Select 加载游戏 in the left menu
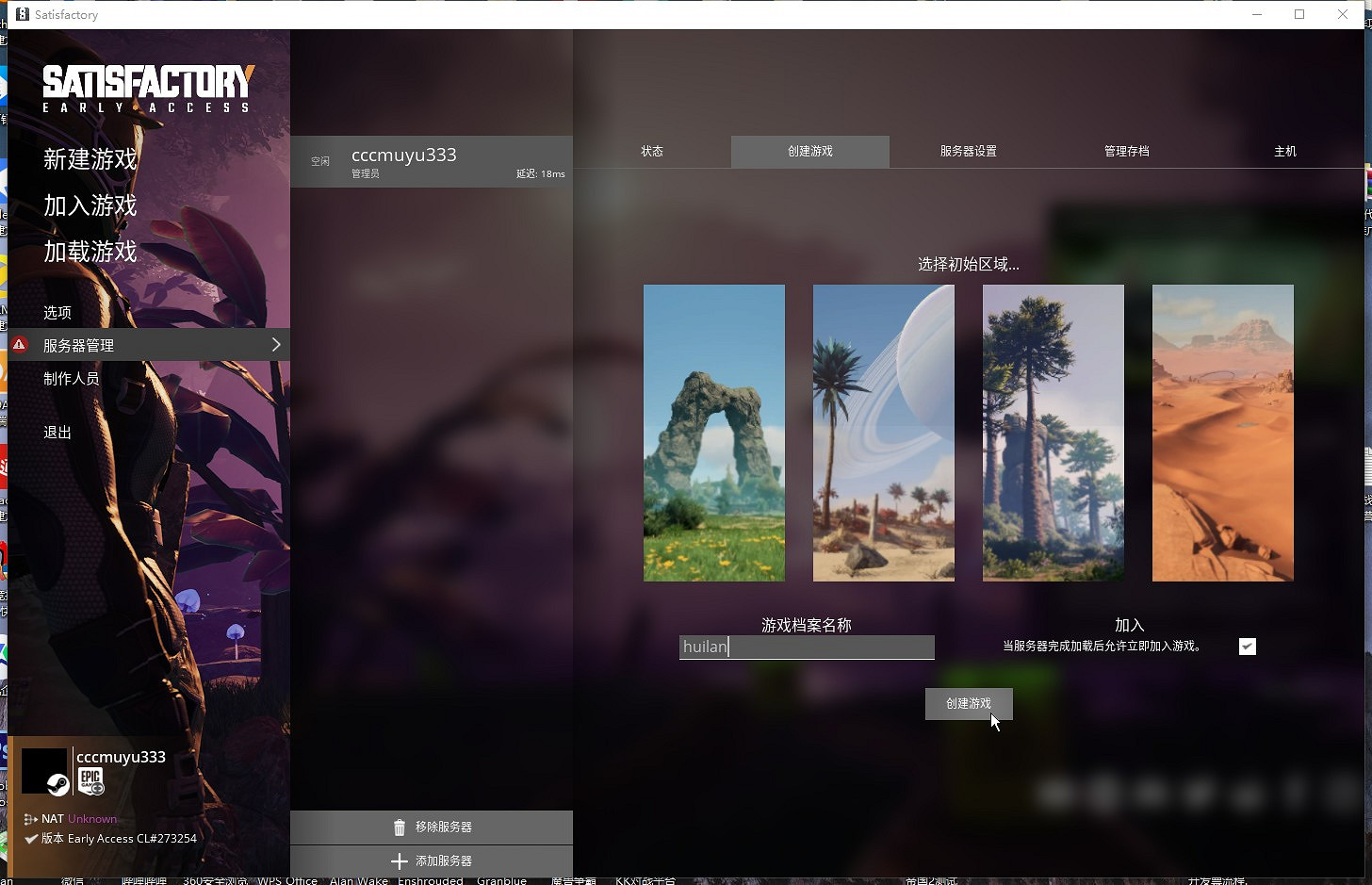1372x885 pixels. [90, 252]
